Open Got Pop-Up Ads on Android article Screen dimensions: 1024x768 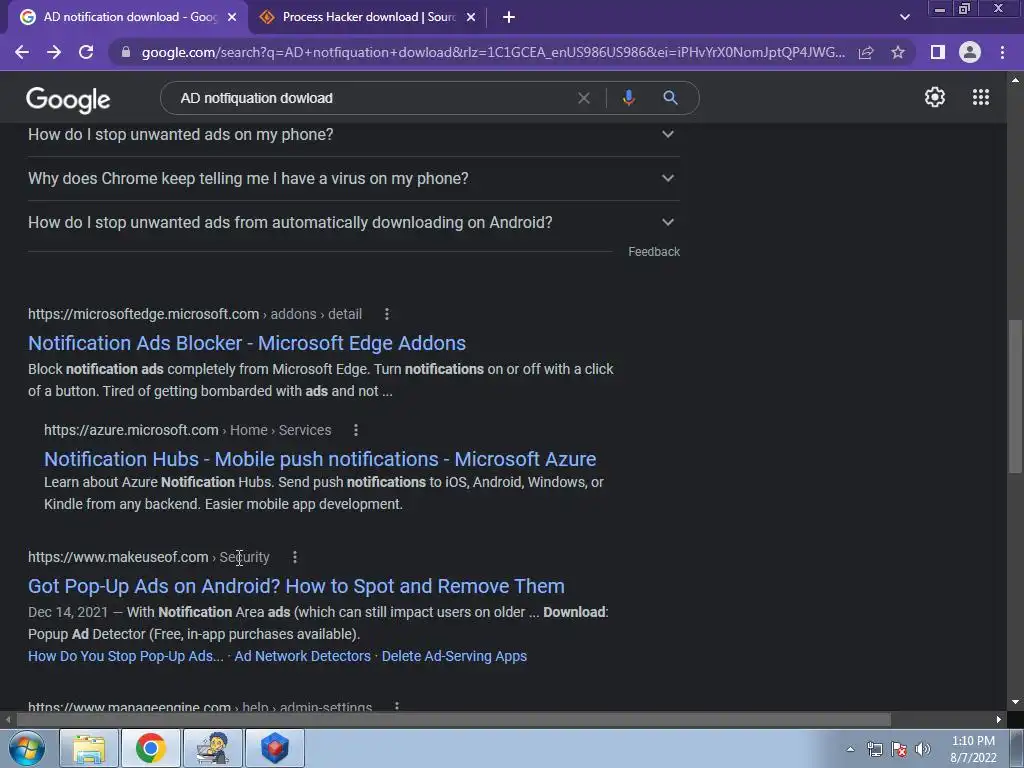click(x=296, y=586)
